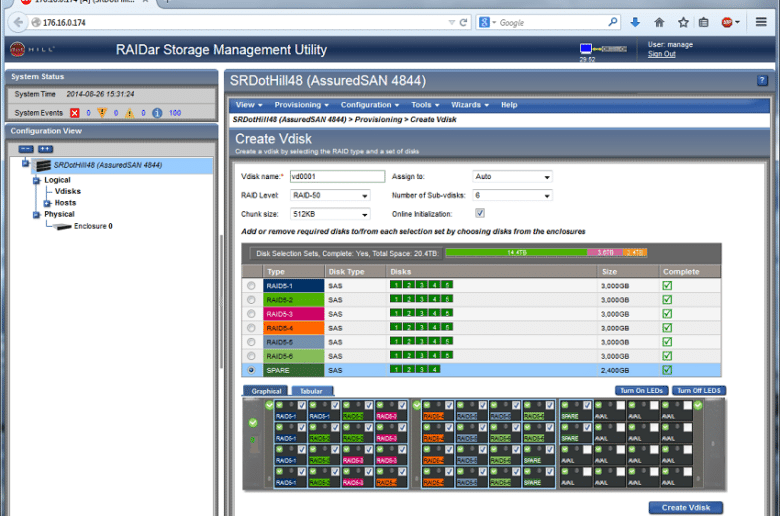Reload the page with the refresh icon
Viewport: 780px width, 516px height.
(x=464, y=22)
